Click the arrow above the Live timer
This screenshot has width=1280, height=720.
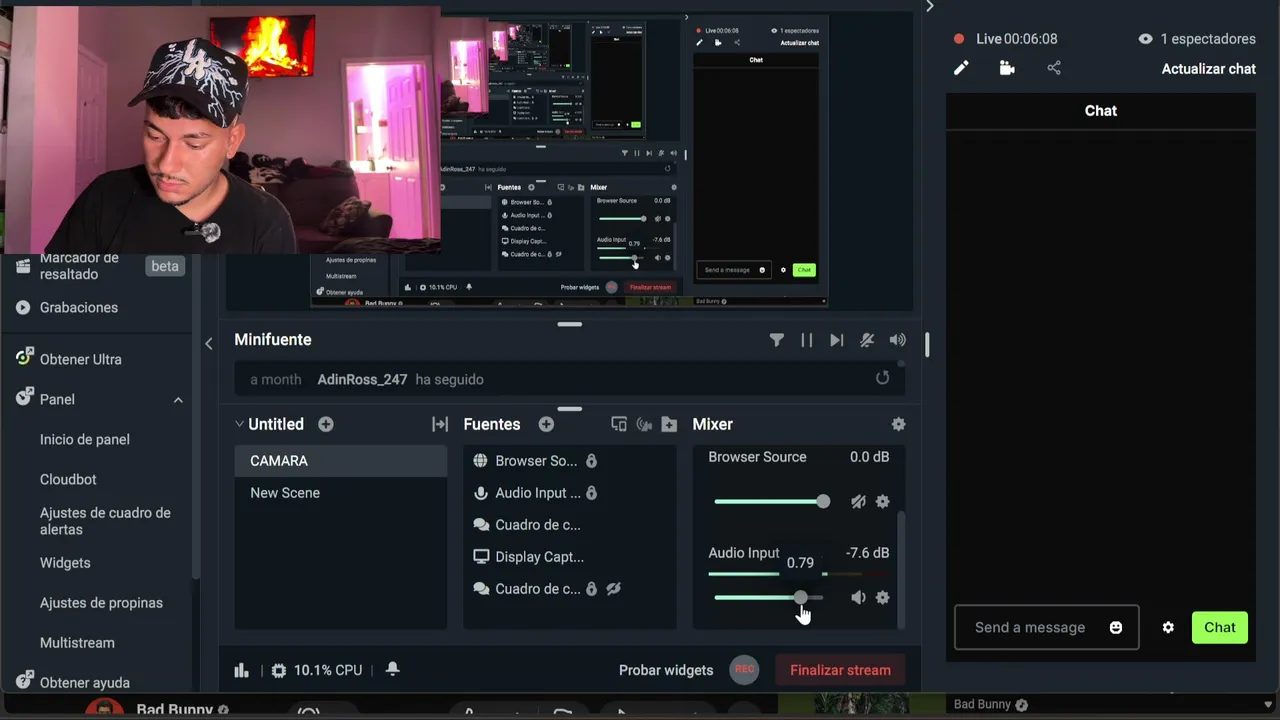coord(929,7)
